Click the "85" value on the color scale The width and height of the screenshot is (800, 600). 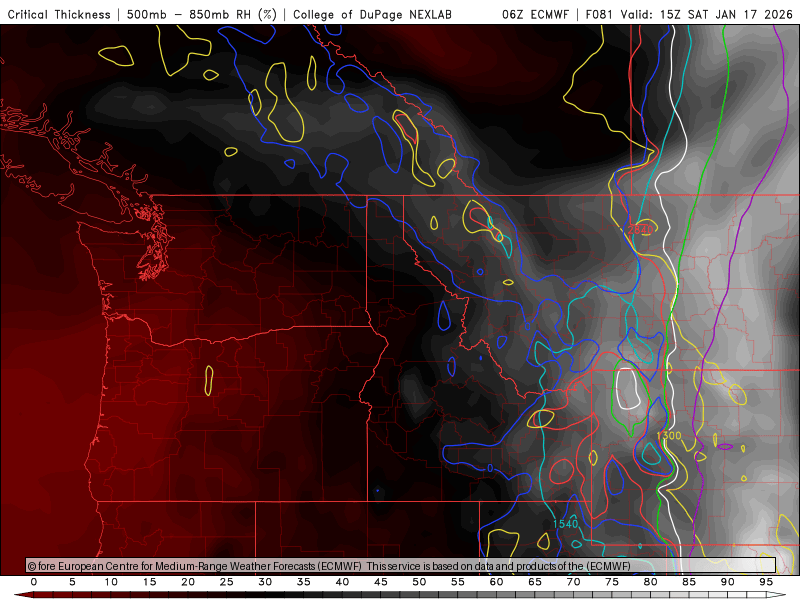tap(689, 582)
